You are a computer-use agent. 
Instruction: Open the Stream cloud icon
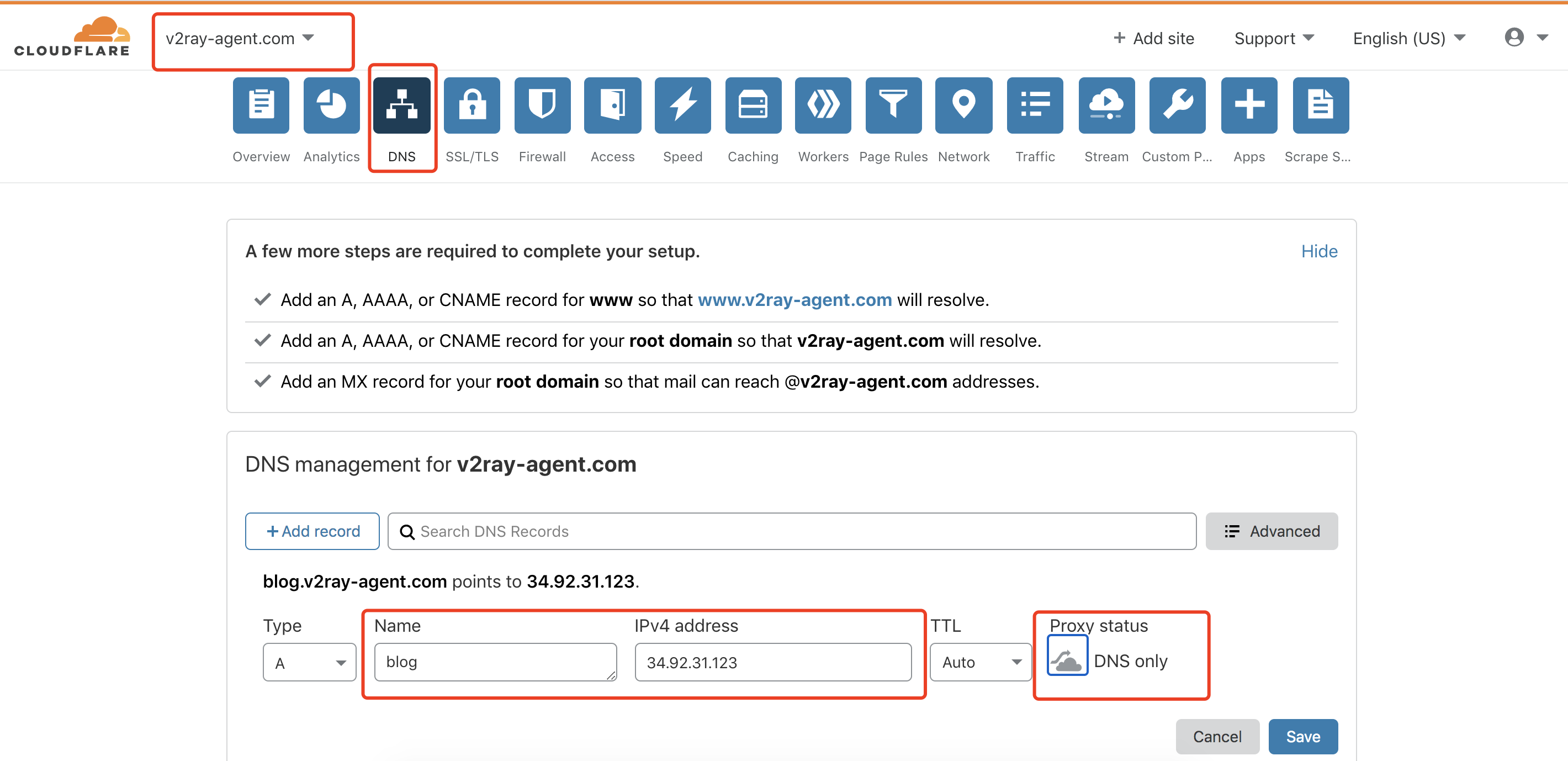[1106, 105]
